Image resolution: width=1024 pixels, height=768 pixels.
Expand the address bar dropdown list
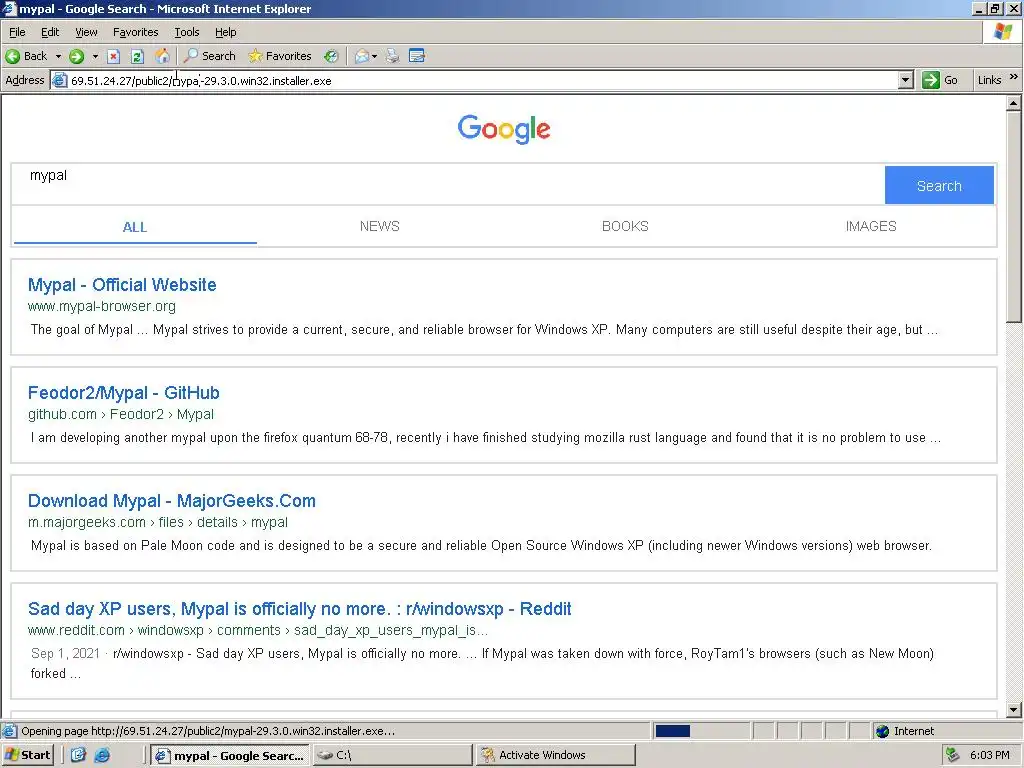tap(905, 80)
